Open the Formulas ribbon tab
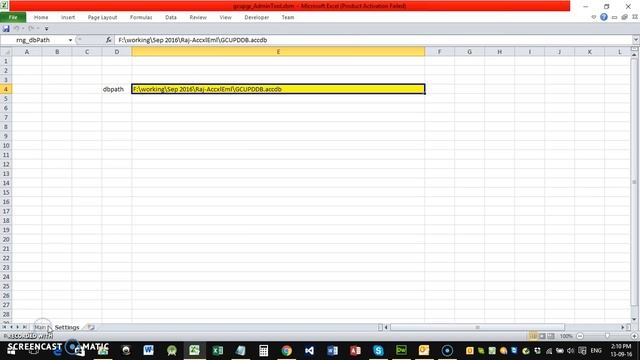Viewport: 640px width, 360px height. click(141, 17)
